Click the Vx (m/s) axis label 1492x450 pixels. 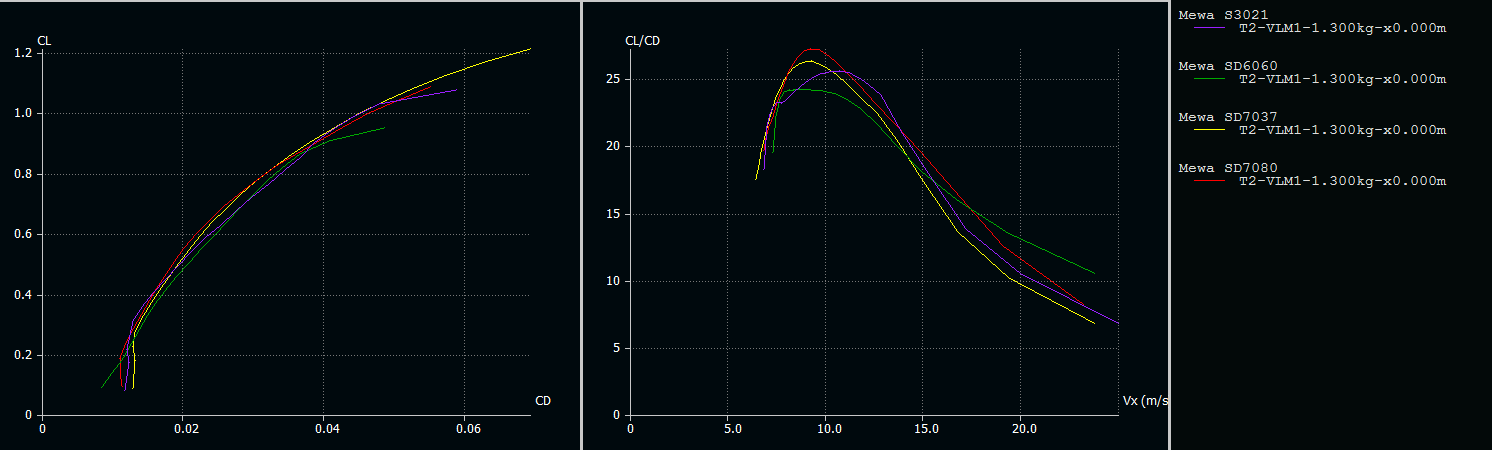[1145, 401]
